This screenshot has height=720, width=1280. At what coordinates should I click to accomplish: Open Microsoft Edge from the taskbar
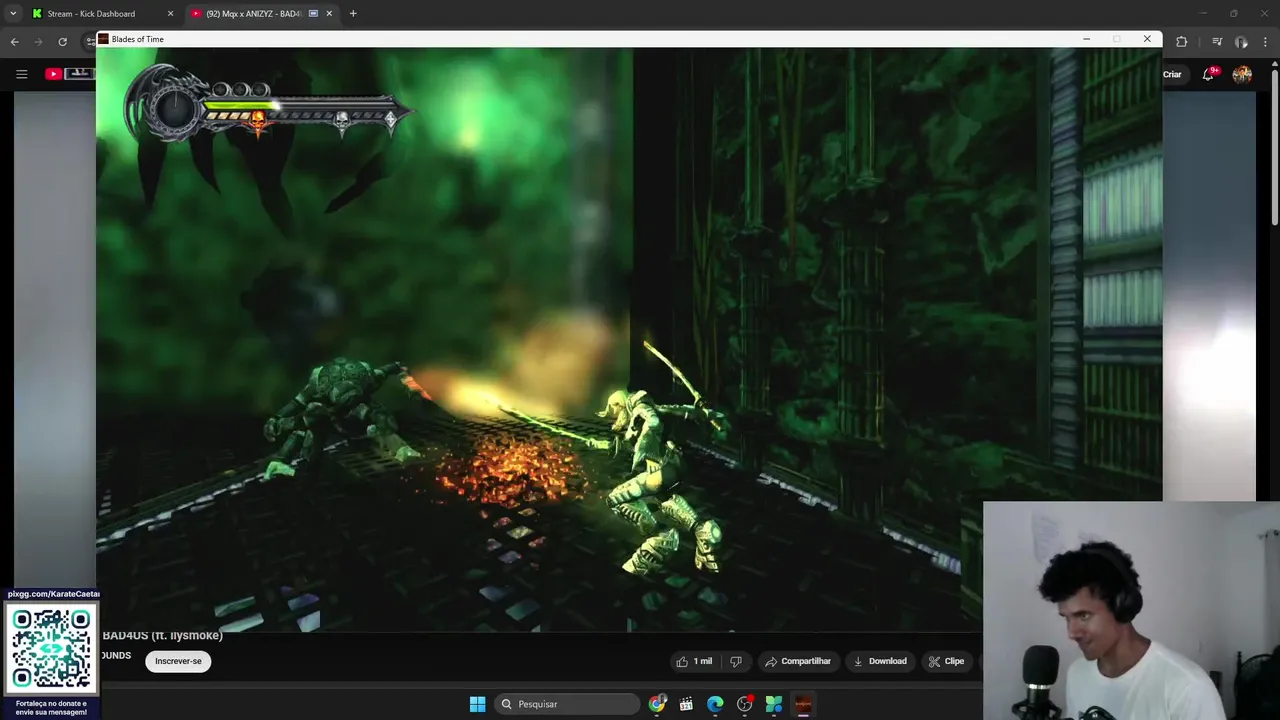715,704
